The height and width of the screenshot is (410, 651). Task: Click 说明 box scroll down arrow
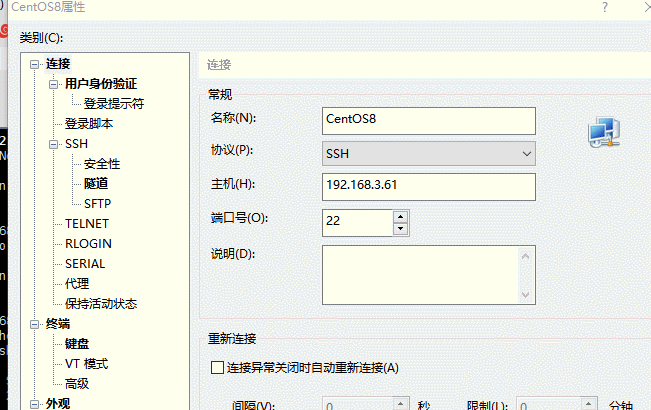point(525,295)
